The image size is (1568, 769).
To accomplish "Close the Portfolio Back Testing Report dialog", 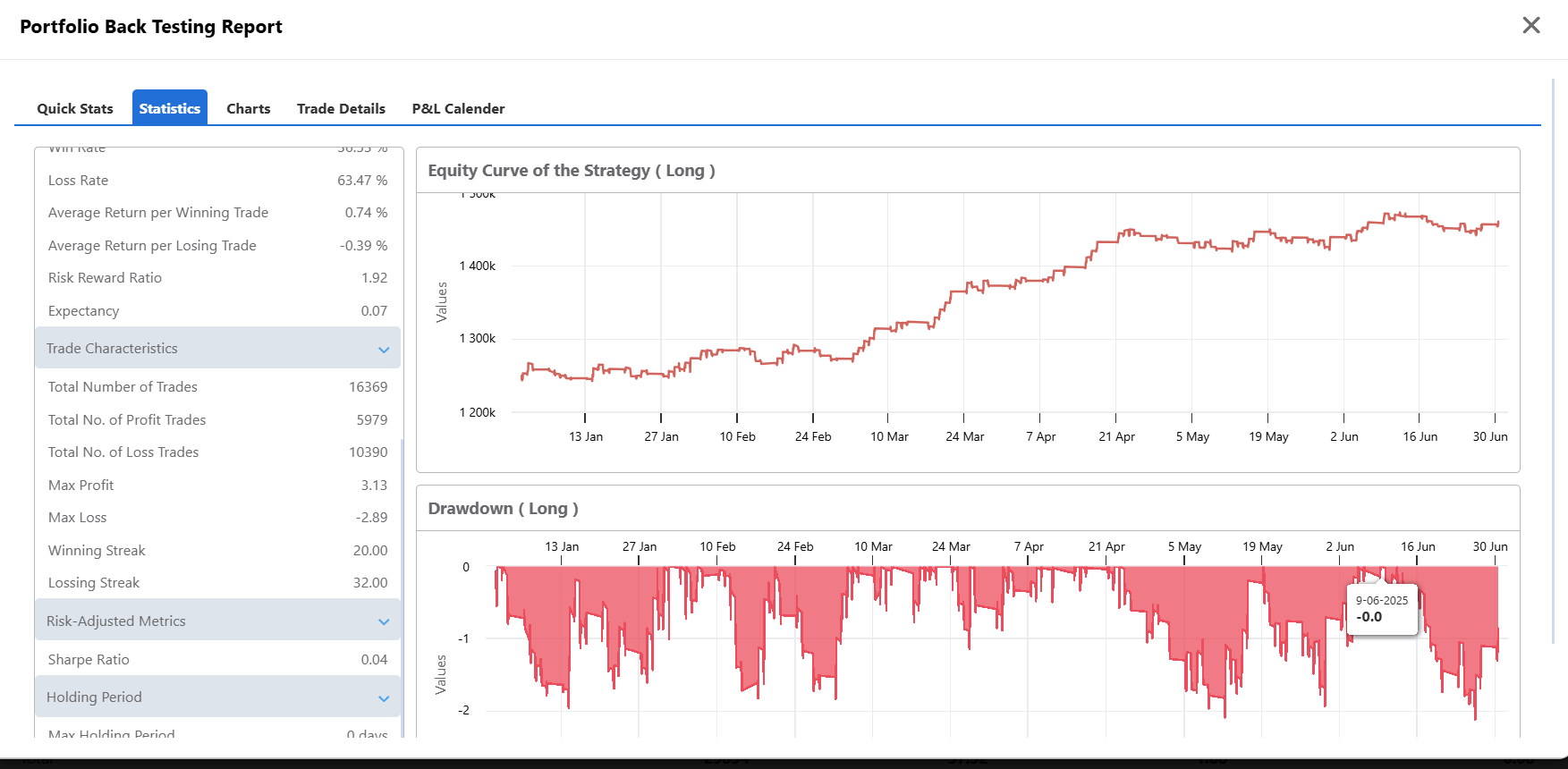I will (1531, 25).
